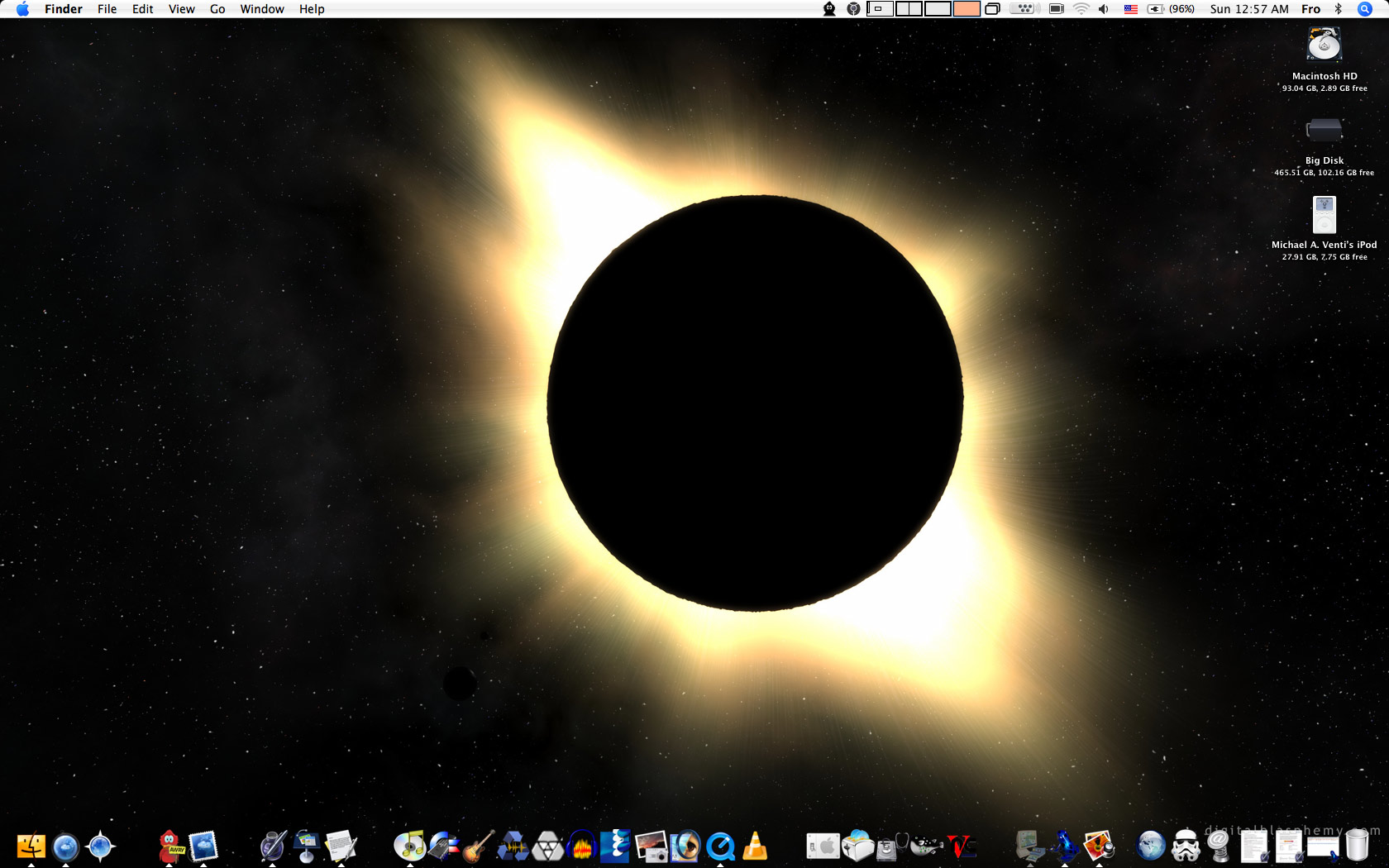
Task: Open the TextEdit paper-and-pen icon in dock
Action: pyautogui.click(x=341, y=847)
